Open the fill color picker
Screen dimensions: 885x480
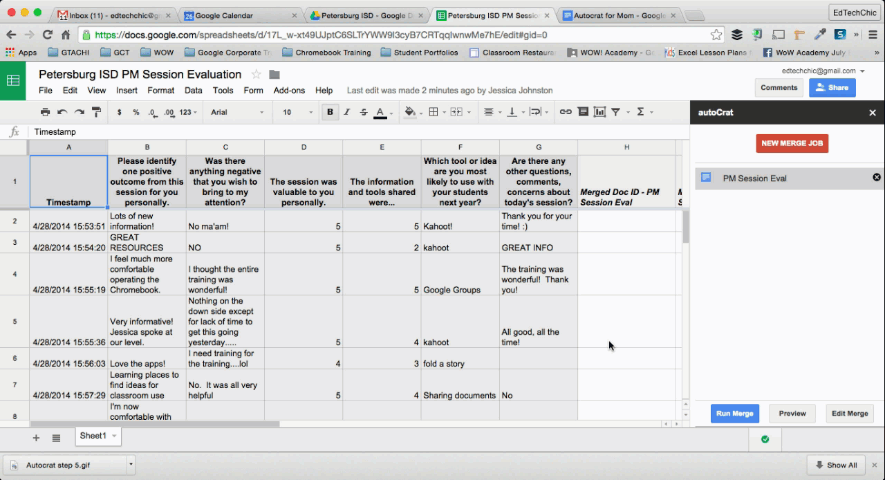(x=413, y=112)
